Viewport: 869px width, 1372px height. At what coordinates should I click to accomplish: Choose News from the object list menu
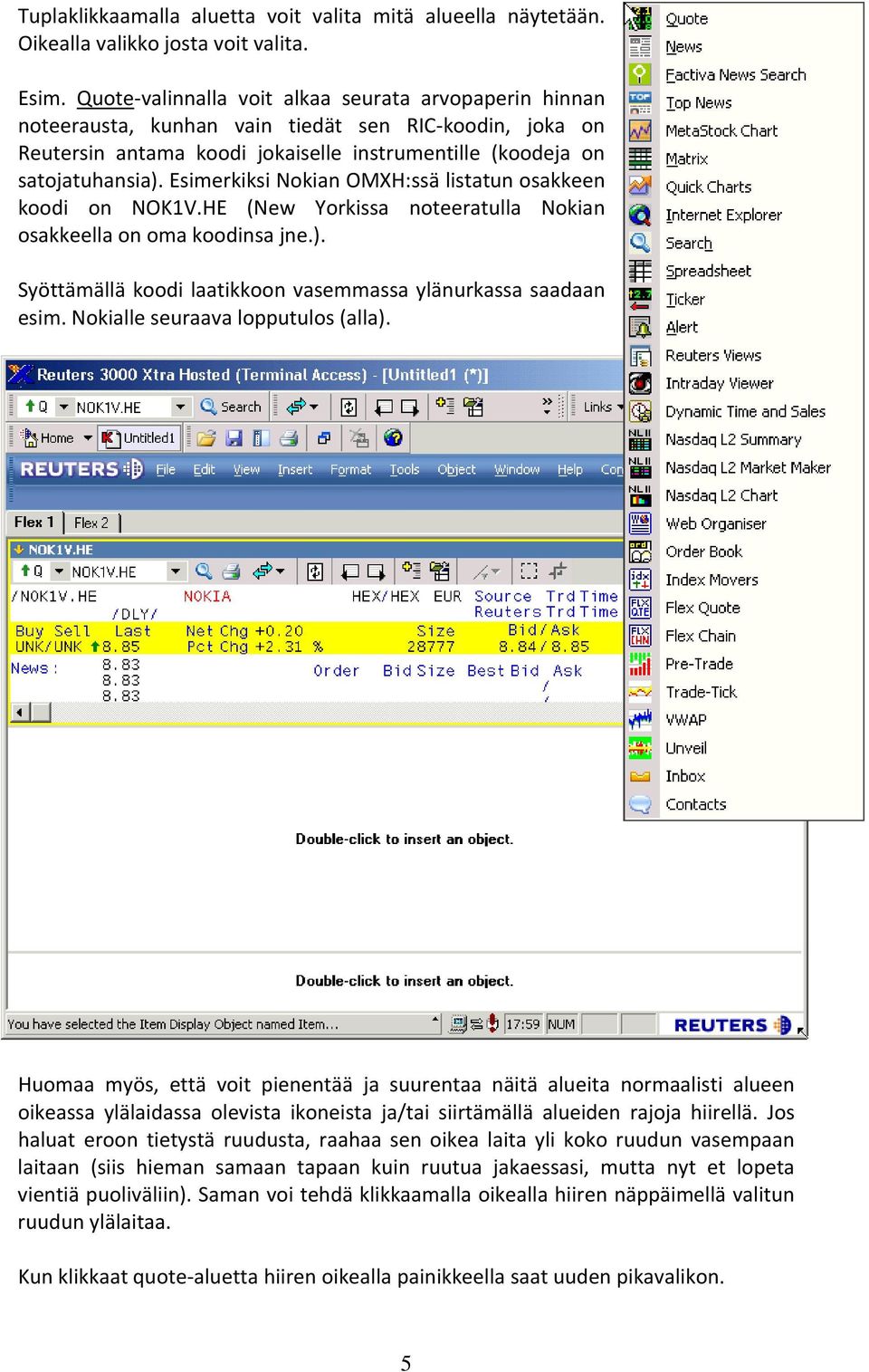click(x=683, y=47)
